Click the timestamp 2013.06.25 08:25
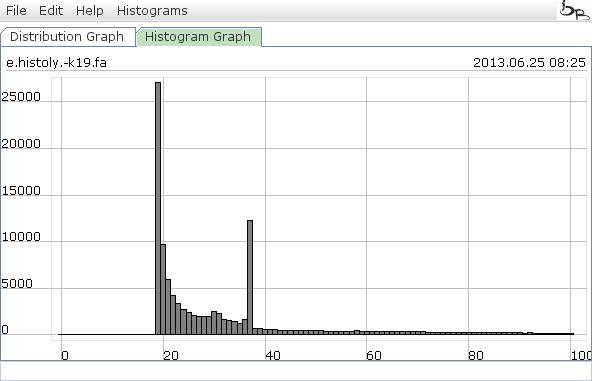This screenshot has height=381, width=592. (529, 62)
